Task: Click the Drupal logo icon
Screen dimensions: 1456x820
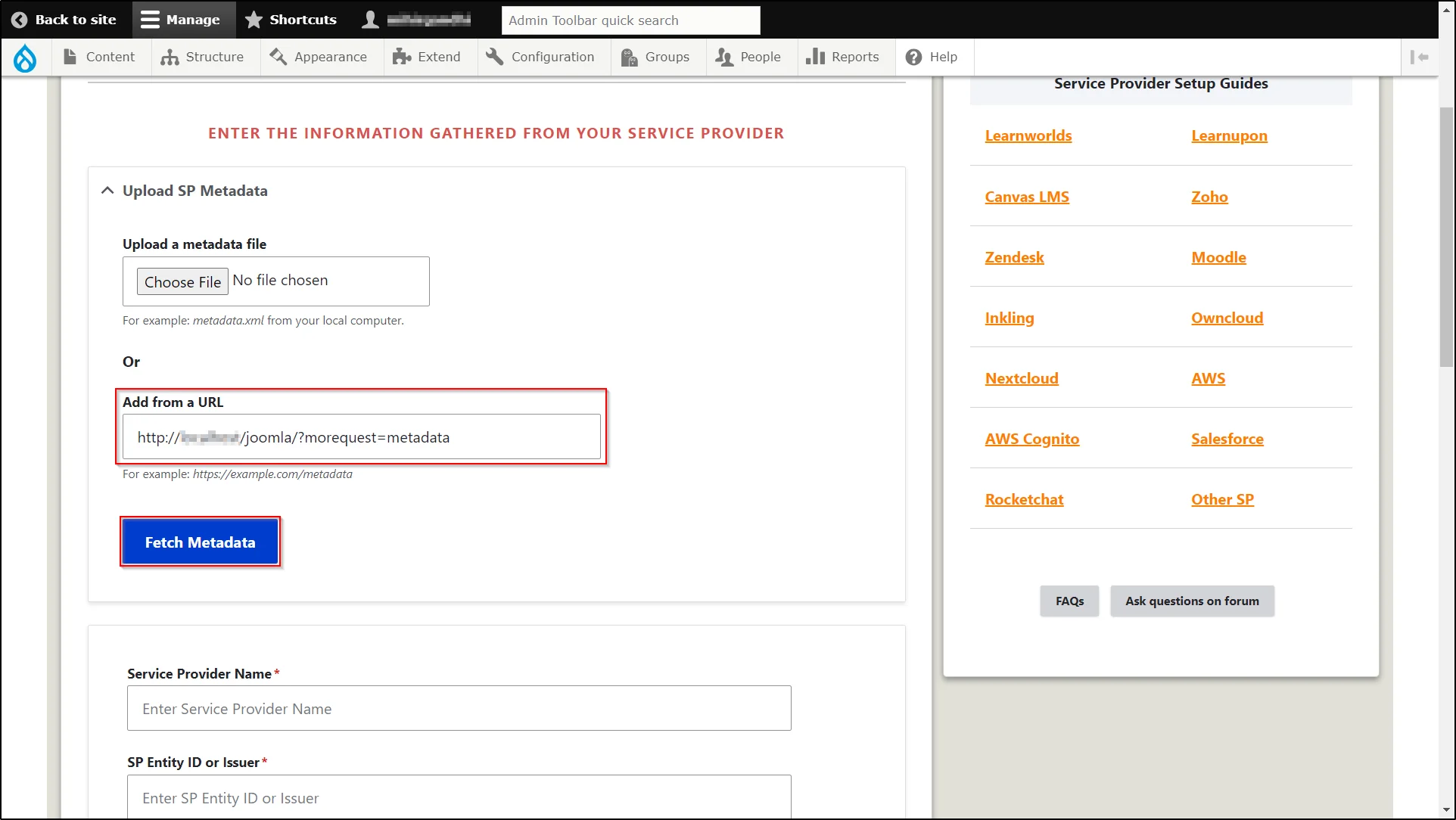Action: pyautogui.click(x=25, y=57)
